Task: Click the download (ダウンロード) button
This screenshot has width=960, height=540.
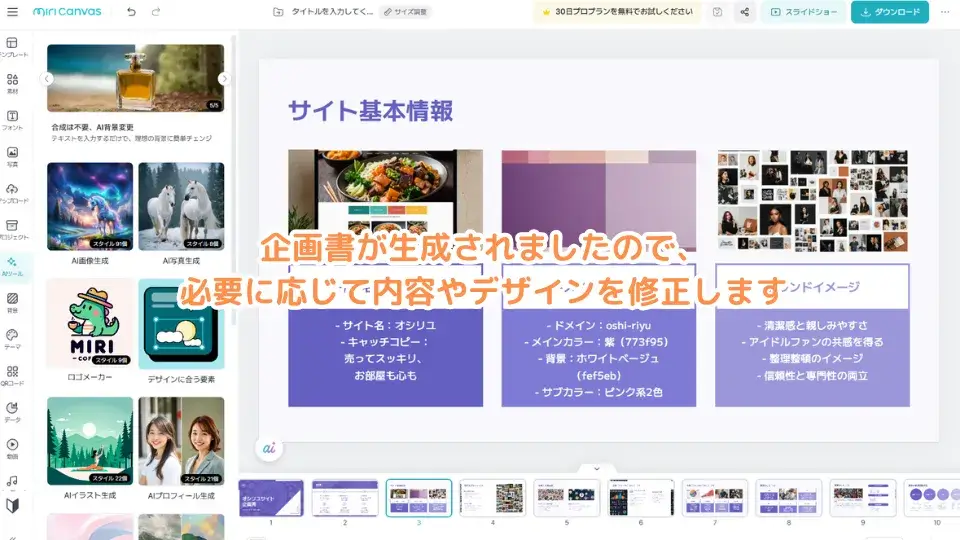Action: pyautogui.click(x=890, y=12)
